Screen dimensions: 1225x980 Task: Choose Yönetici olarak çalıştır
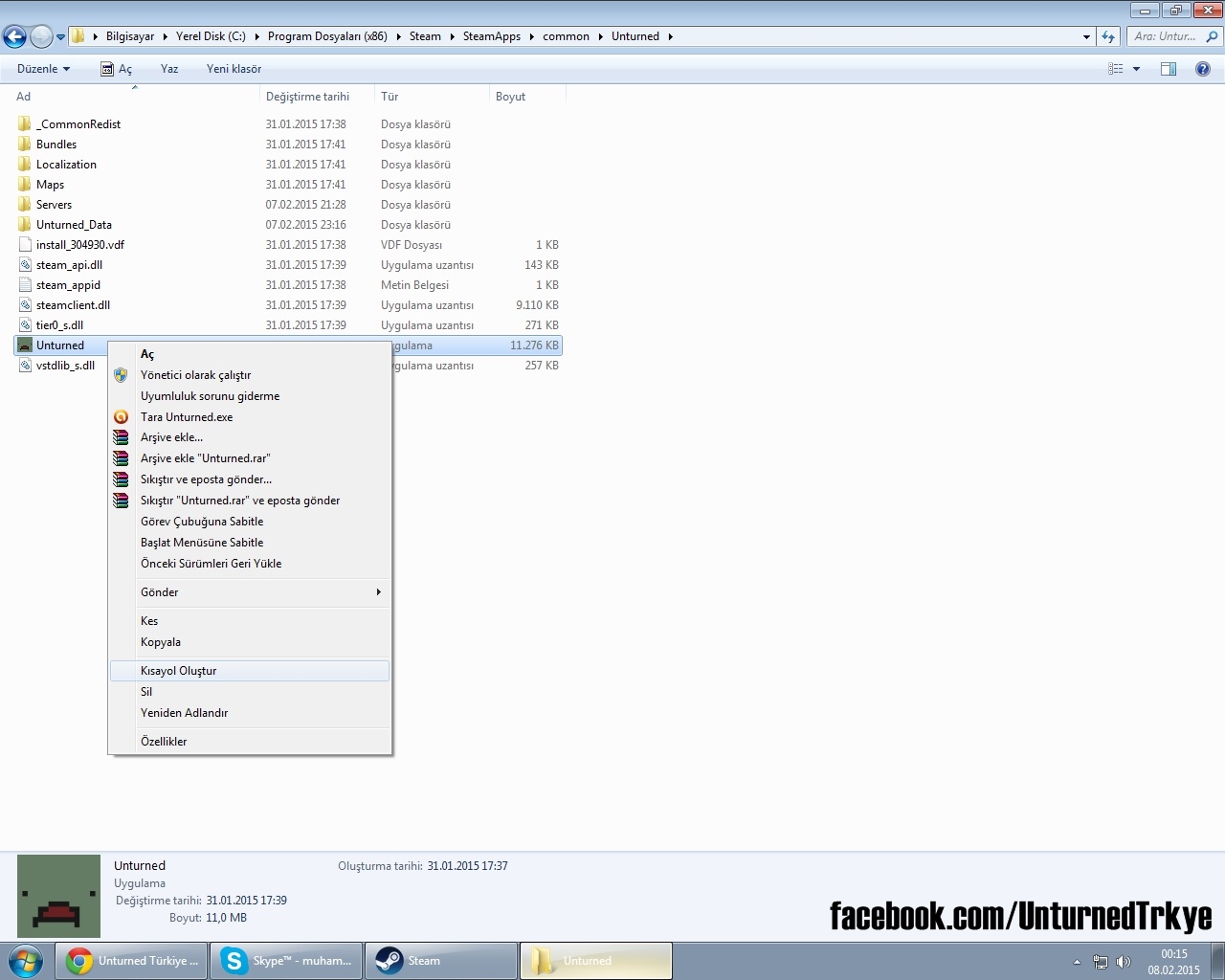click(195, 375)
